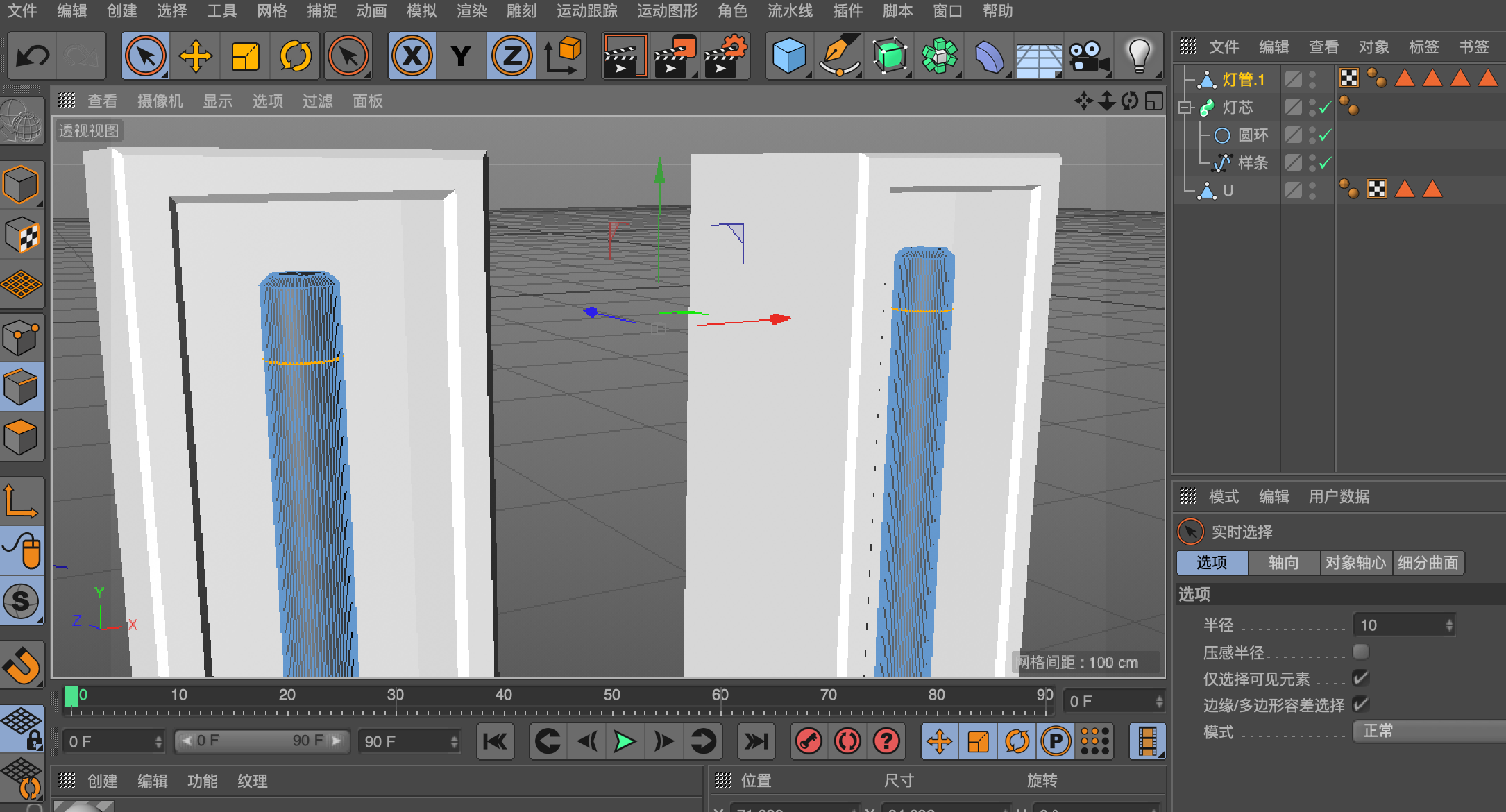
Task: Switch to the 轴向 tab
Action: tap(1283, 563)
